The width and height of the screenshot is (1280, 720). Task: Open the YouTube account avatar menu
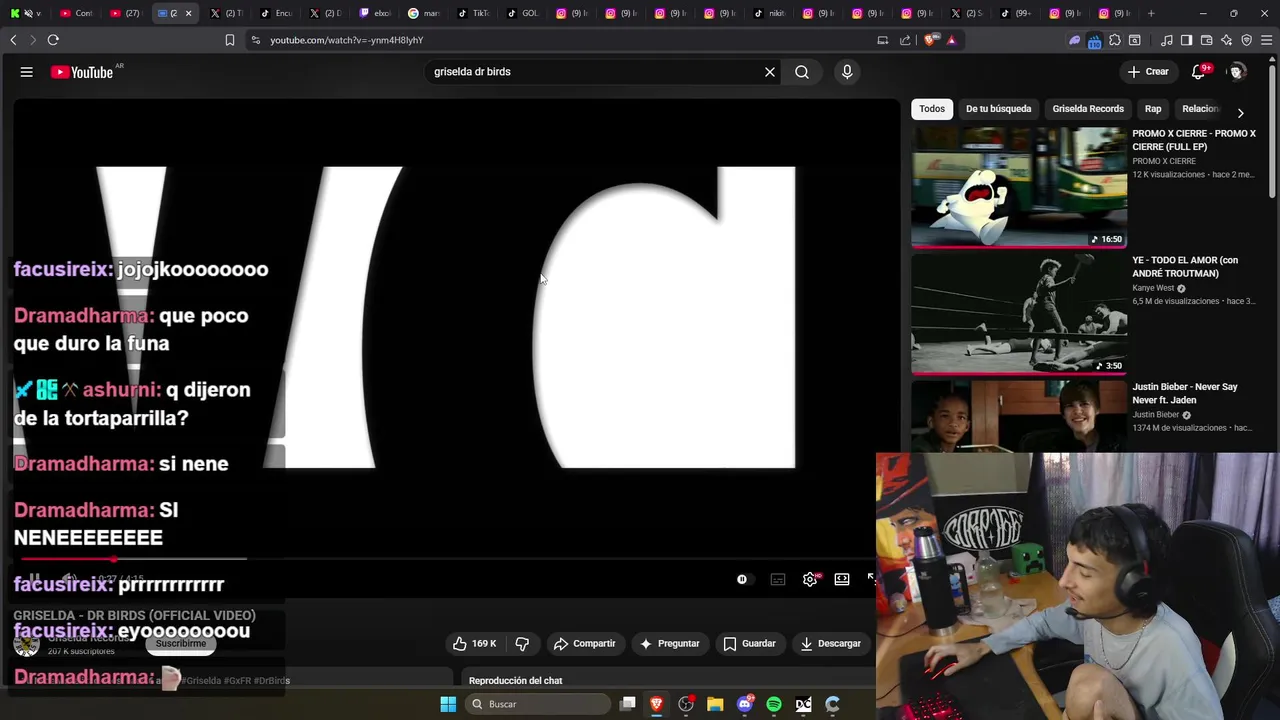[x=1237, y=72]
